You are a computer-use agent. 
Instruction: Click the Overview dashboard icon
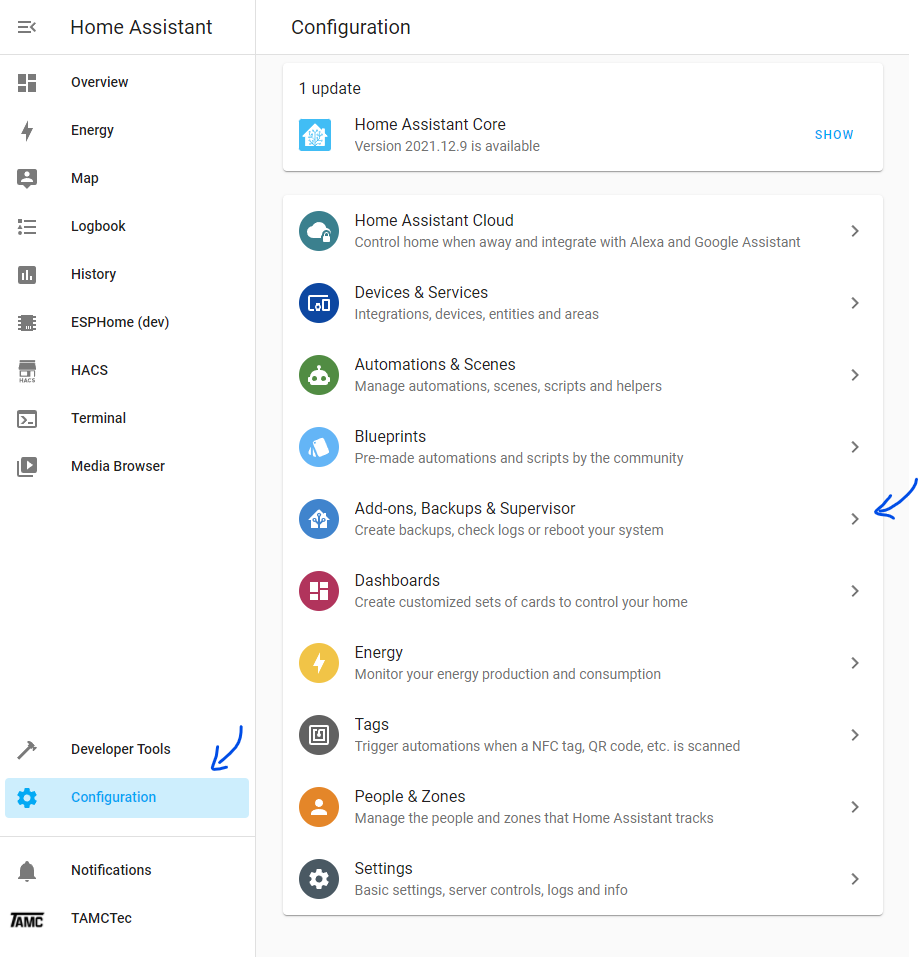27,82
